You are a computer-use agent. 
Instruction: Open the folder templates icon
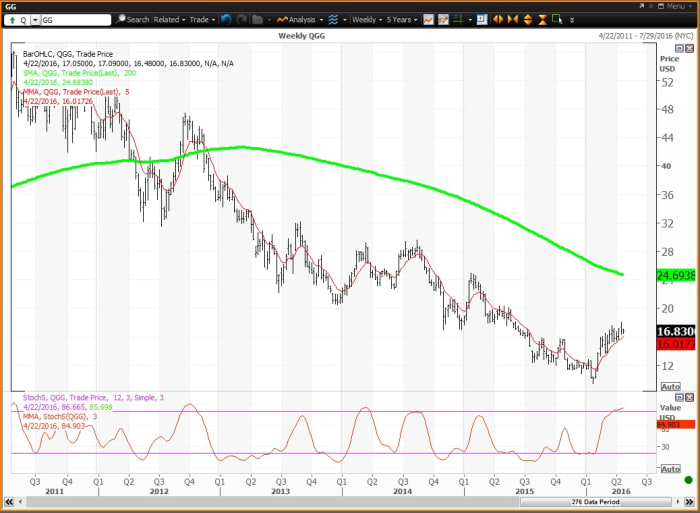click(x=259, y=19)
